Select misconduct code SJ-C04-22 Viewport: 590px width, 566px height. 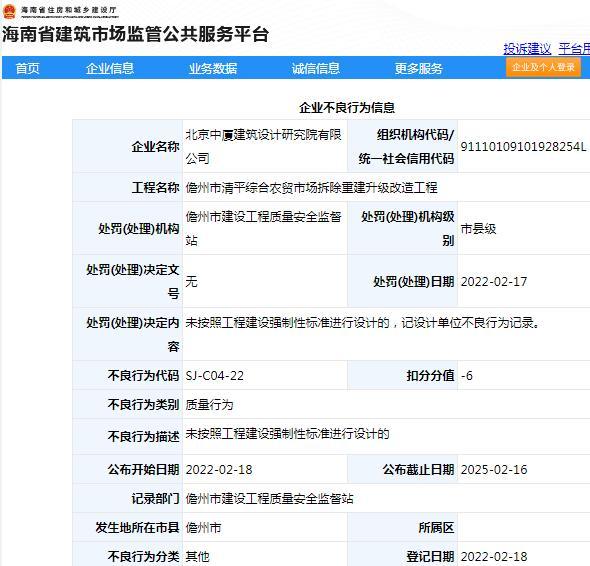pyautogui.click(x=214, y=376)
